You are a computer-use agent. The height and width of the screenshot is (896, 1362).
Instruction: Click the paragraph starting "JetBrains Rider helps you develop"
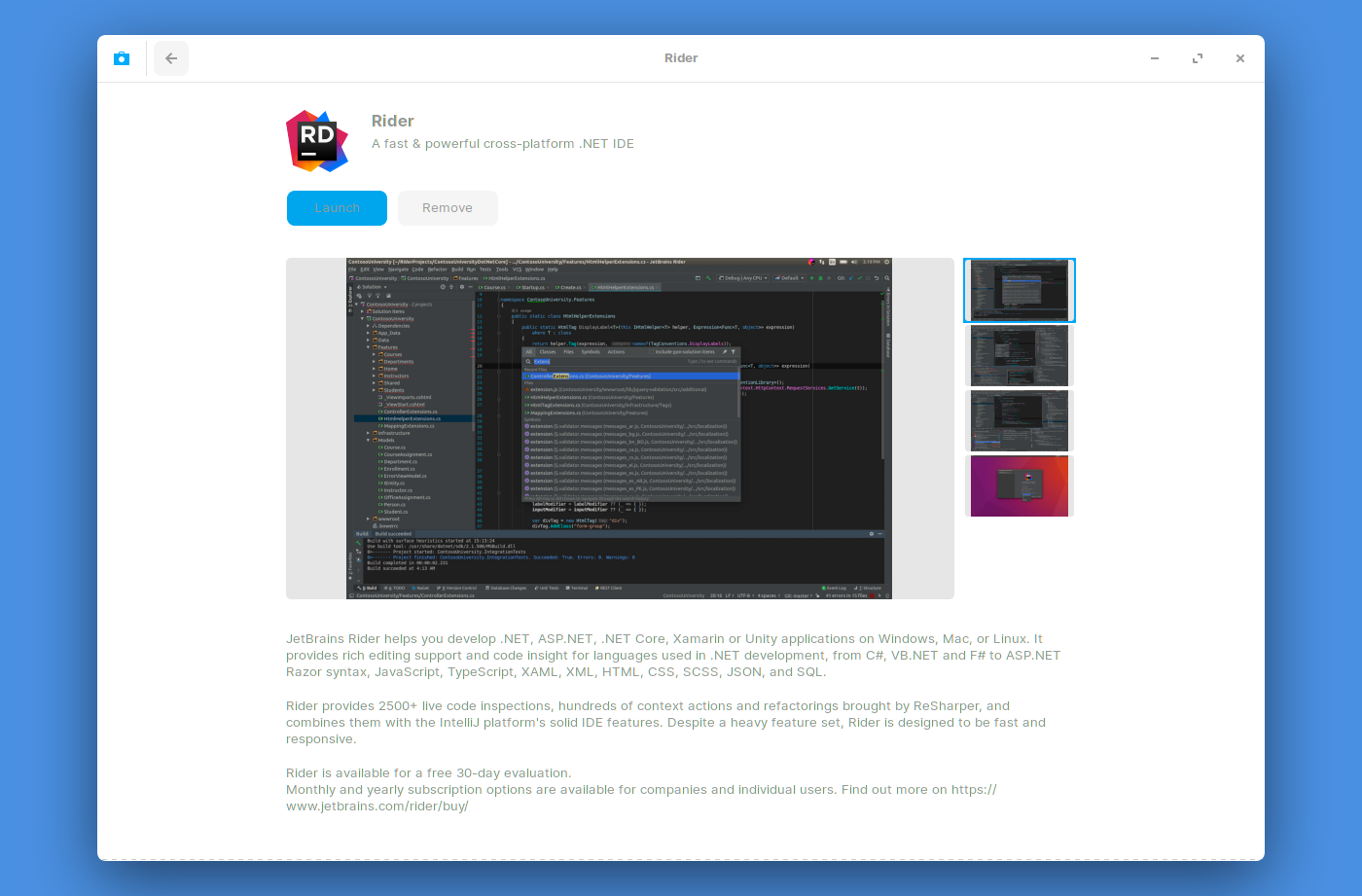673,656
